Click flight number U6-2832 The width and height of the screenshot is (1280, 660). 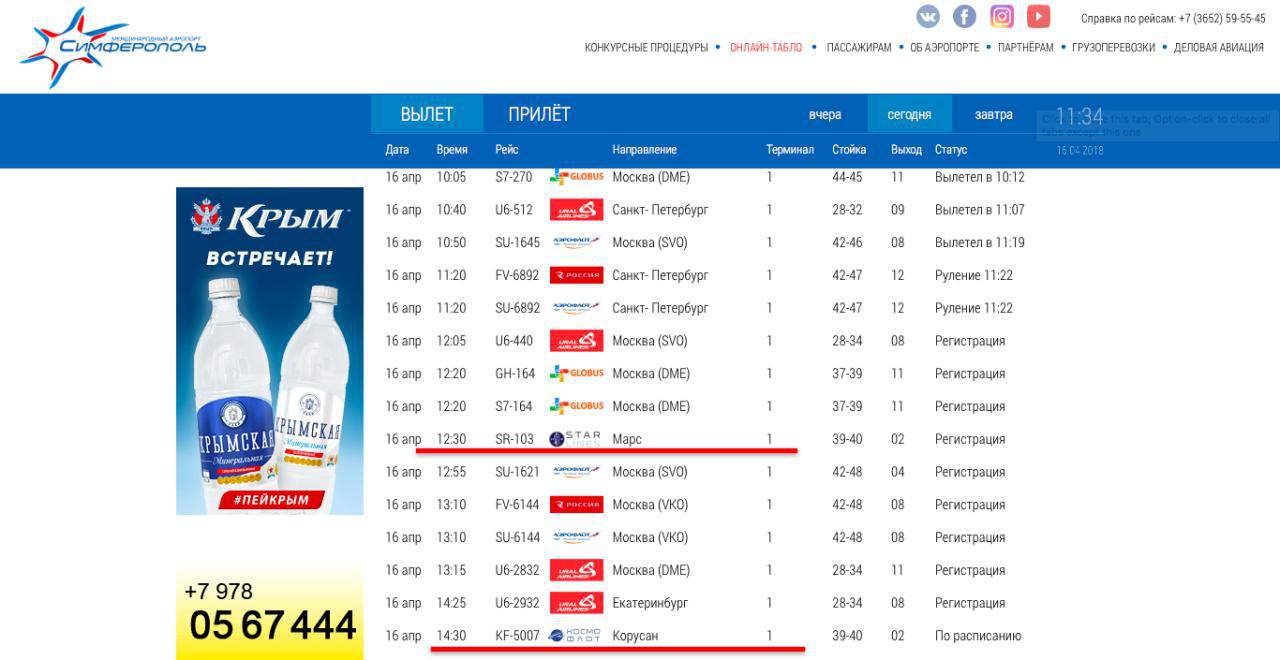click(x=517, y=570)
